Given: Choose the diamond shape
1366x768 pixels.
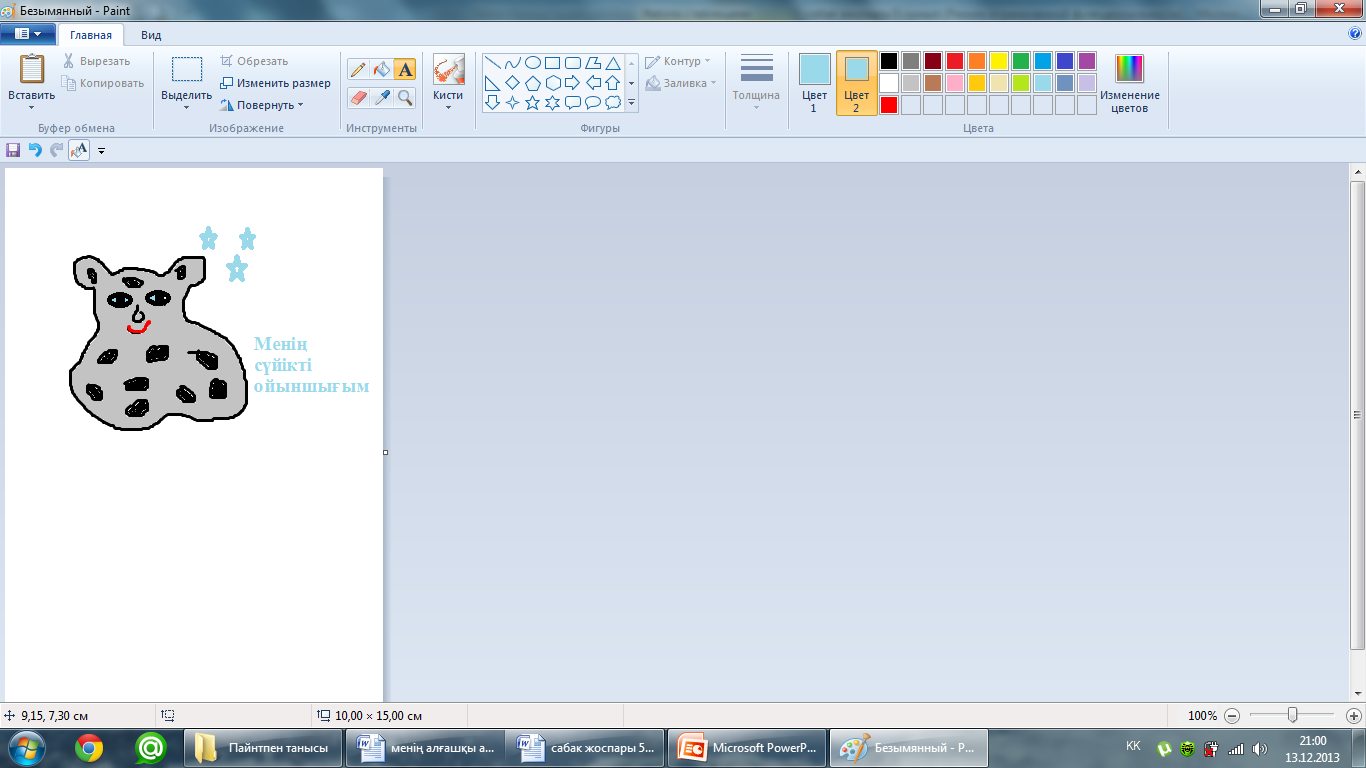Looking at the screenshot, I should (x=512, y=82).
